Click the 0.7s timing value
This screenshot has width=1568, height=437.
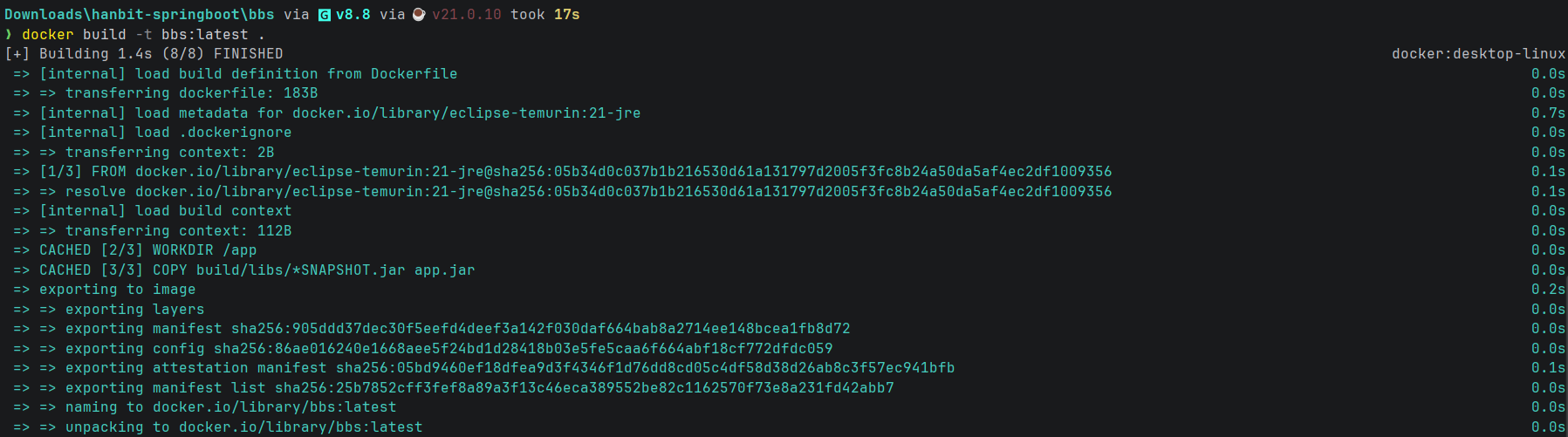coord(1548,113)
